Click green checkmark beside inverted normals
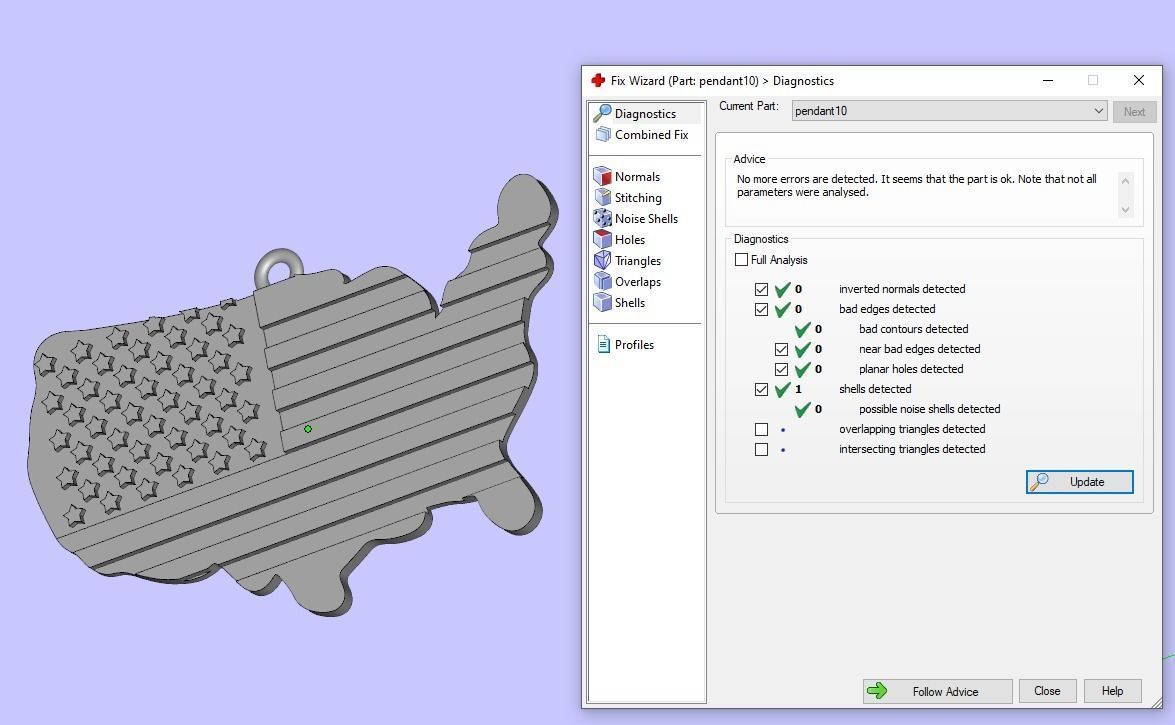1175x725 pixels. [x=782, y=289]
